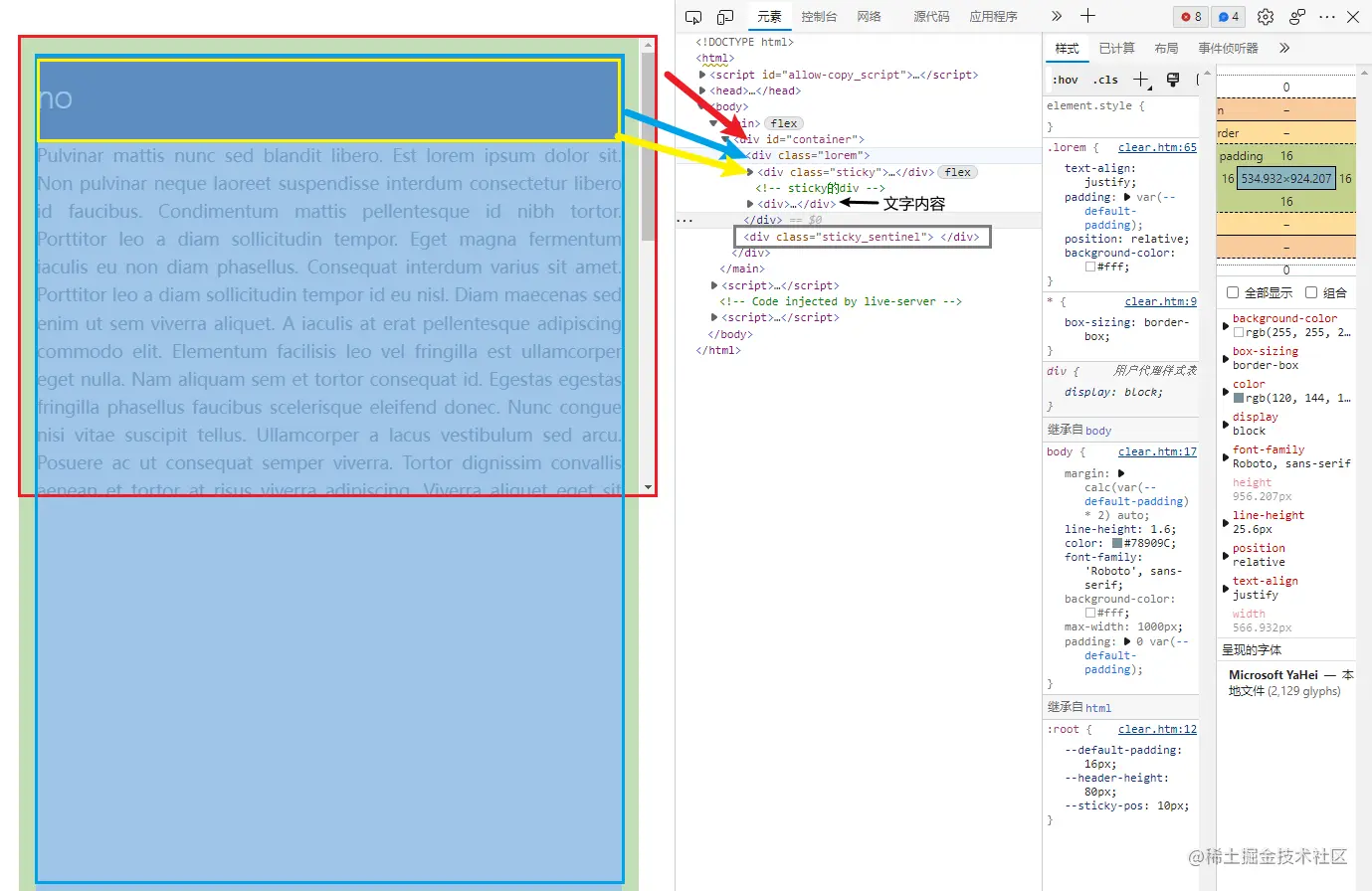Image resolution: width=1372 pixels, height=891 pixels.
Task: Select the 事件侦听器 tab
Action: click(1228, 48)
